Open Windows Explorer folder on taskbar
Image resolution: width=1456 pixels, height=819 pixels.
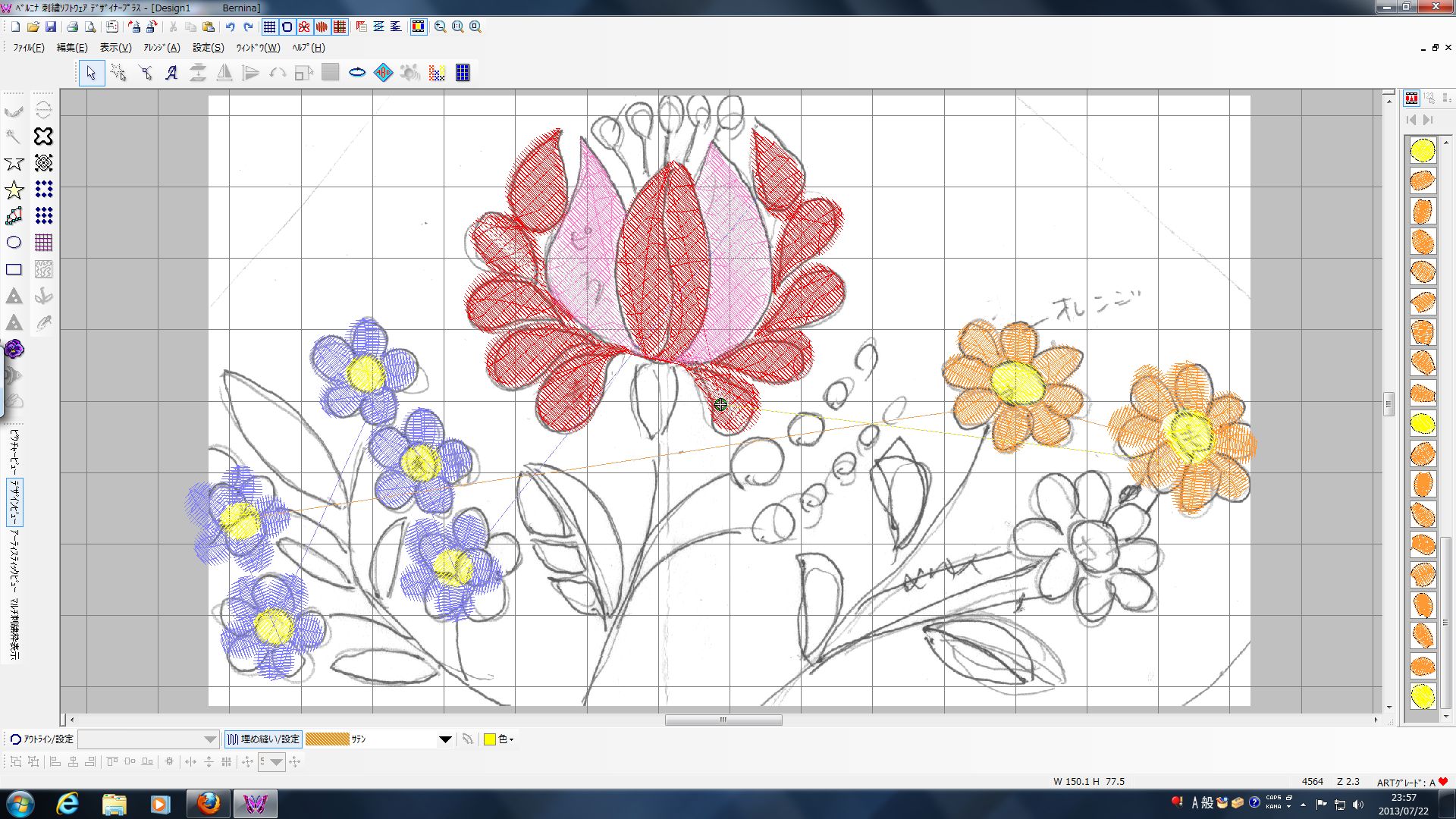click(x=115, y=804)
